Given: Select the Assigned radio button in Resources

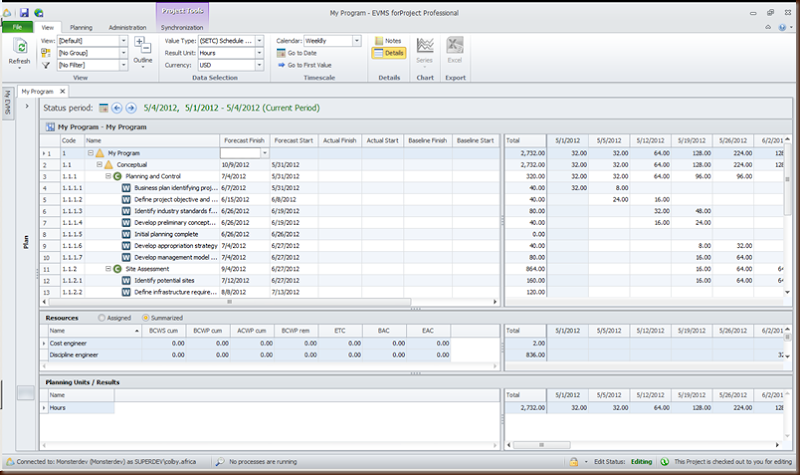Looking at the screenshot, I should coord(100,317).
